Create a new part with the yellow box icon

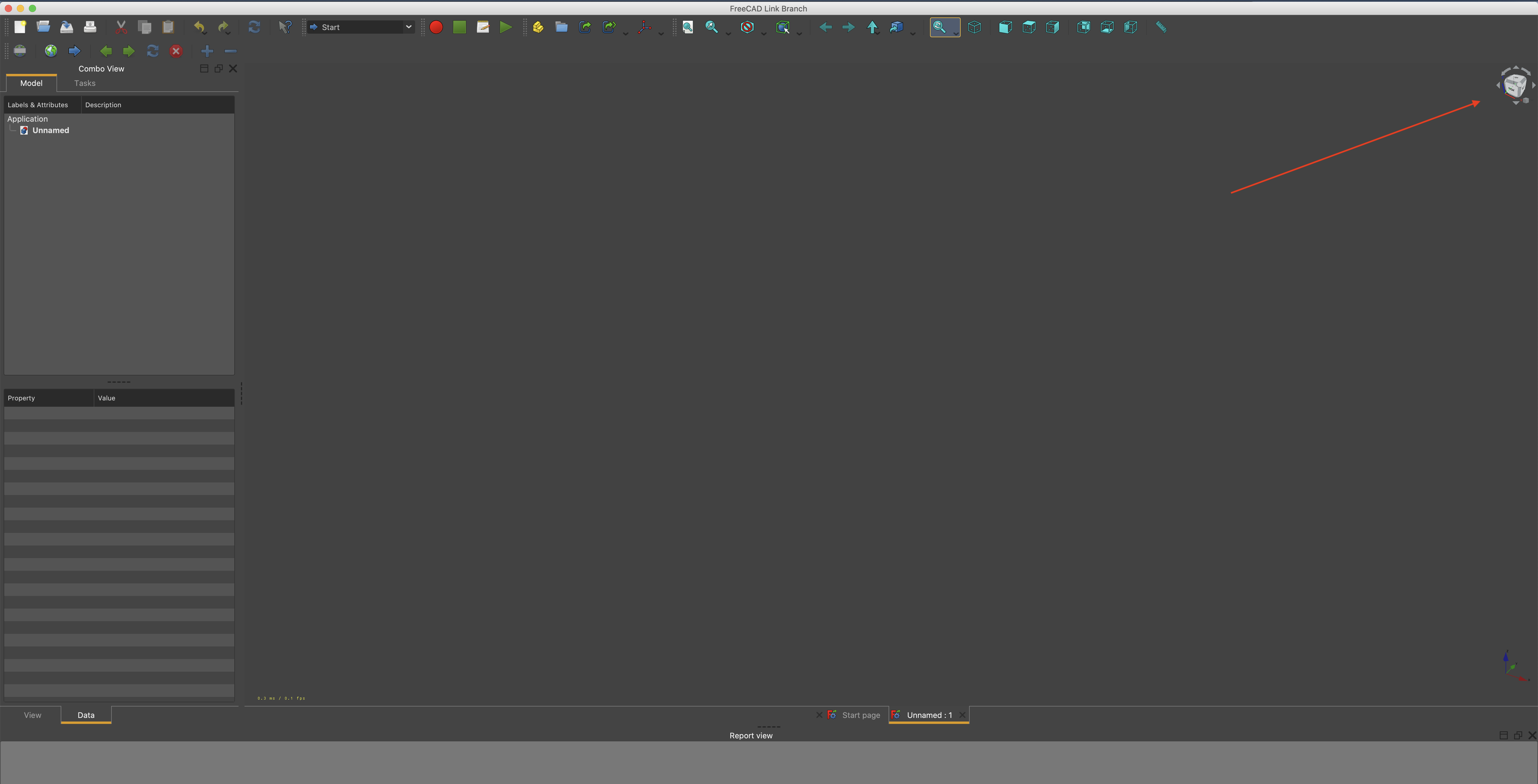click(537, 27)
